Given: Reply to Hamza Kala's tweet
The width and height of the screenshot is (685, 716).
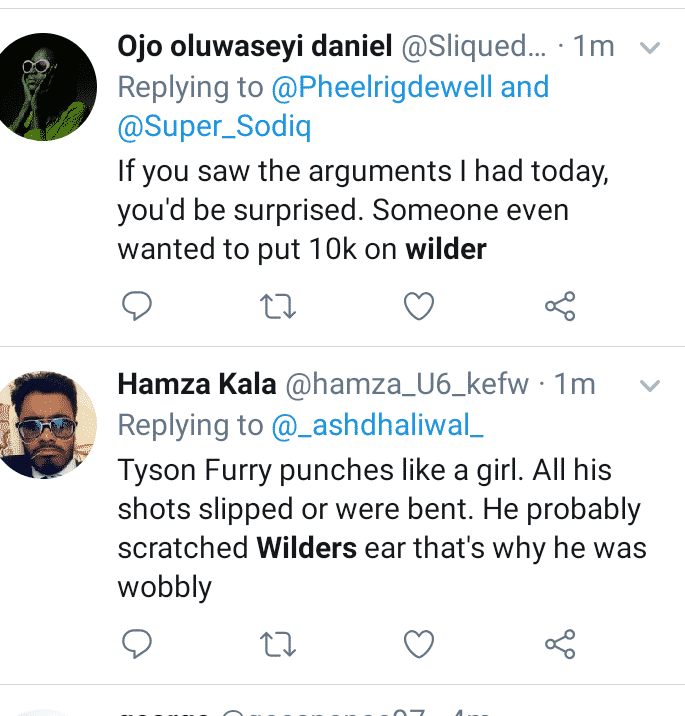Looking at the screenshot, I should (136, 642).
